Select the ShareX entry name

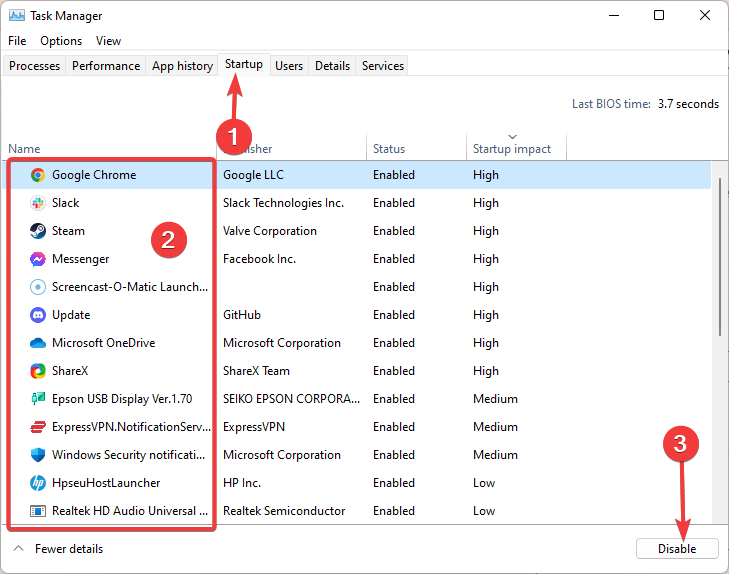click(70, 371)
